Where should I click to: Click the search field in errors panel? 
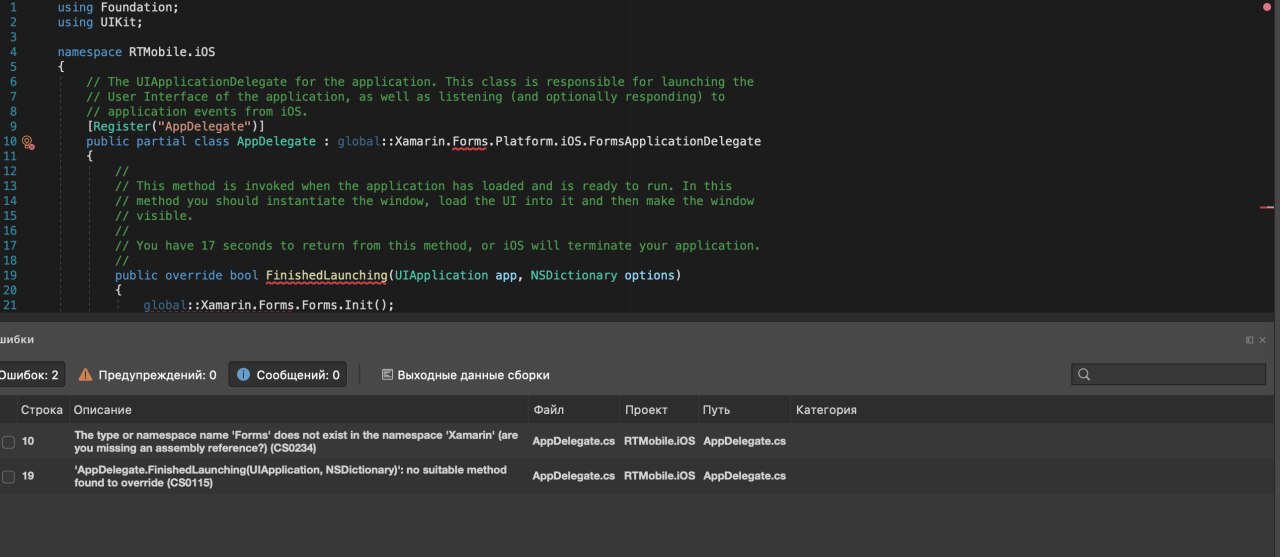[1167, 375]
